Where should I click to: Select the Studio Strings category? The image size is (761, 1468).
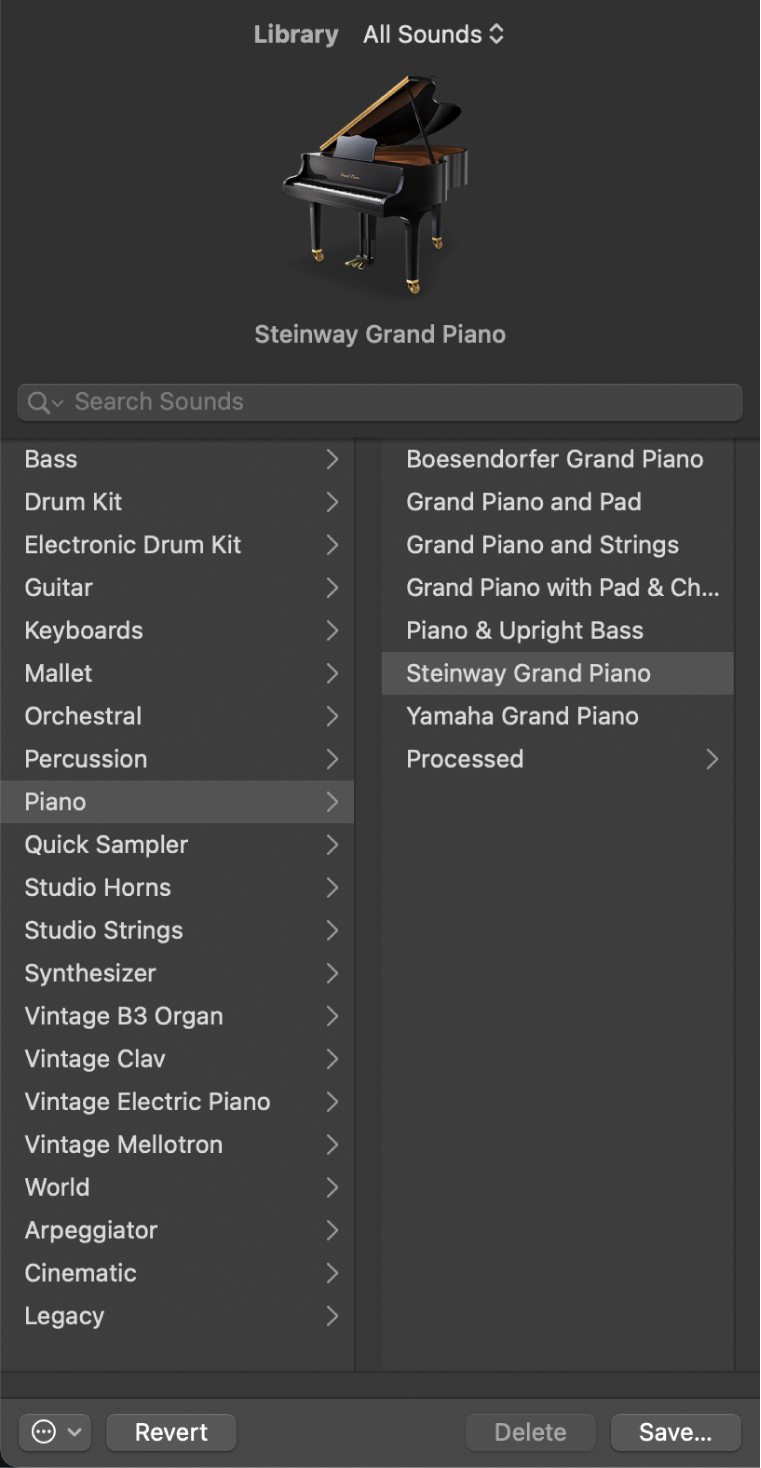pos(177,931)
